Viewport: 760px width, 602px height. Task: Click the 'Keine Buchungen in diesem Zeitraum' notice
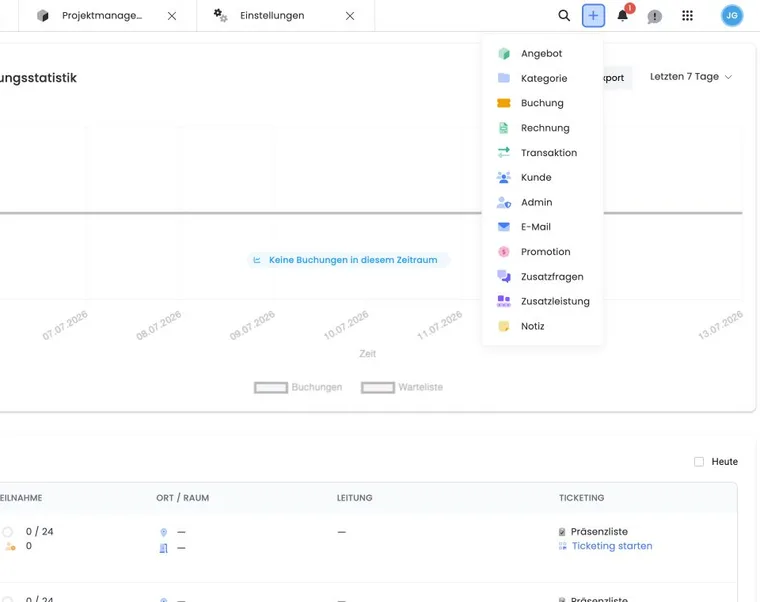(348, 260)
